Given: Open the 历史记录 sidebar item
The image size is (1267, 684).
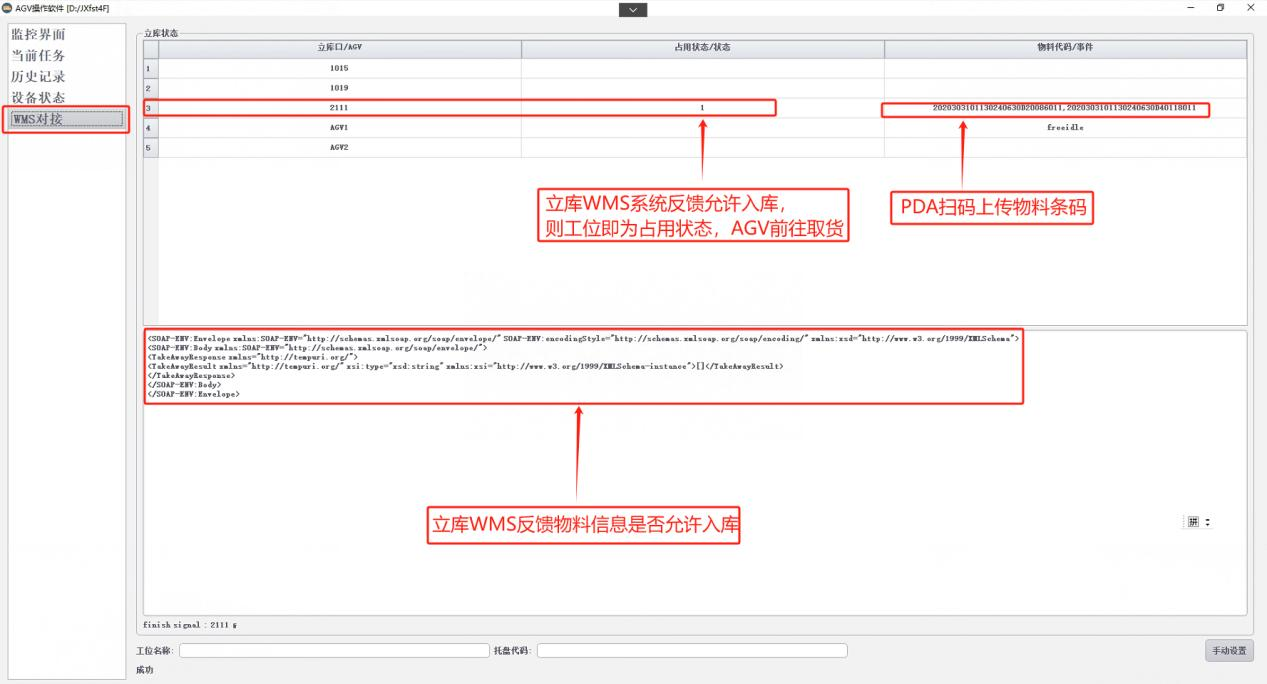Looking at the screenshot, I should (x=38, y=77).
